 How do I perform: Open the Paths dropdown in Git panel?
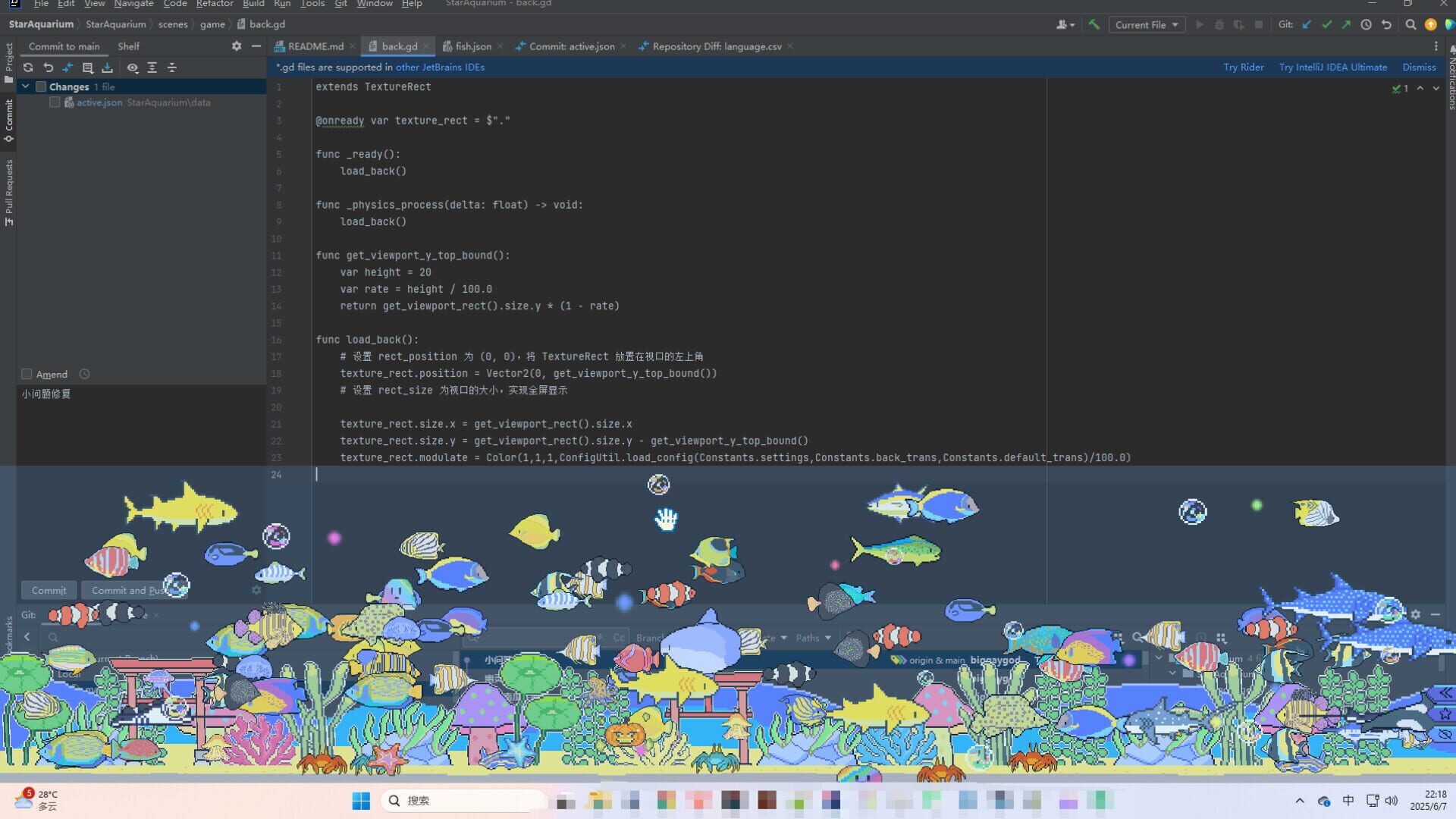(813, 638)
